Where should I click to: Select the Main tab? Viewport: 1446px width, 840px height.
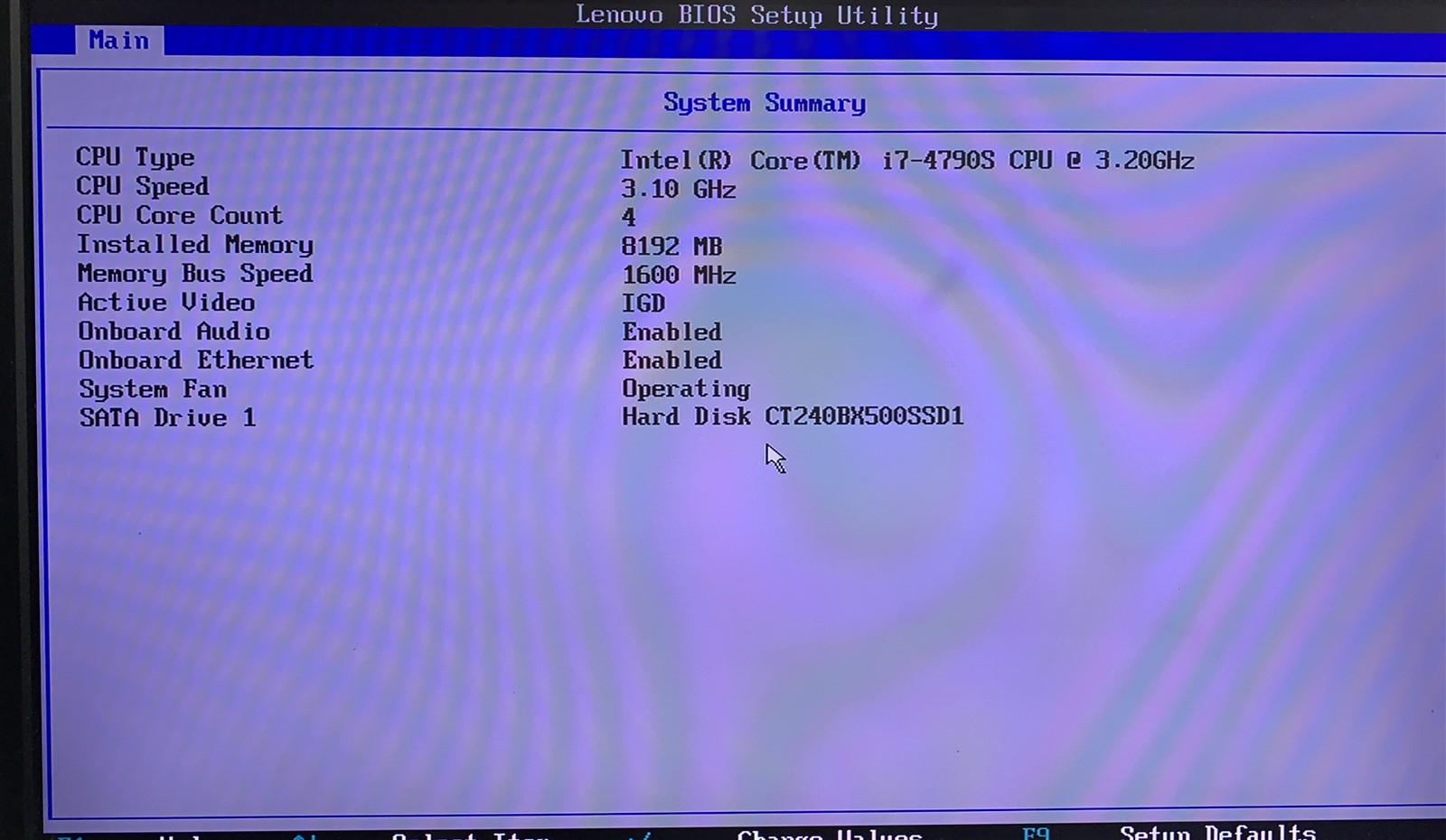pyautogui.click(x=118, y=41)
